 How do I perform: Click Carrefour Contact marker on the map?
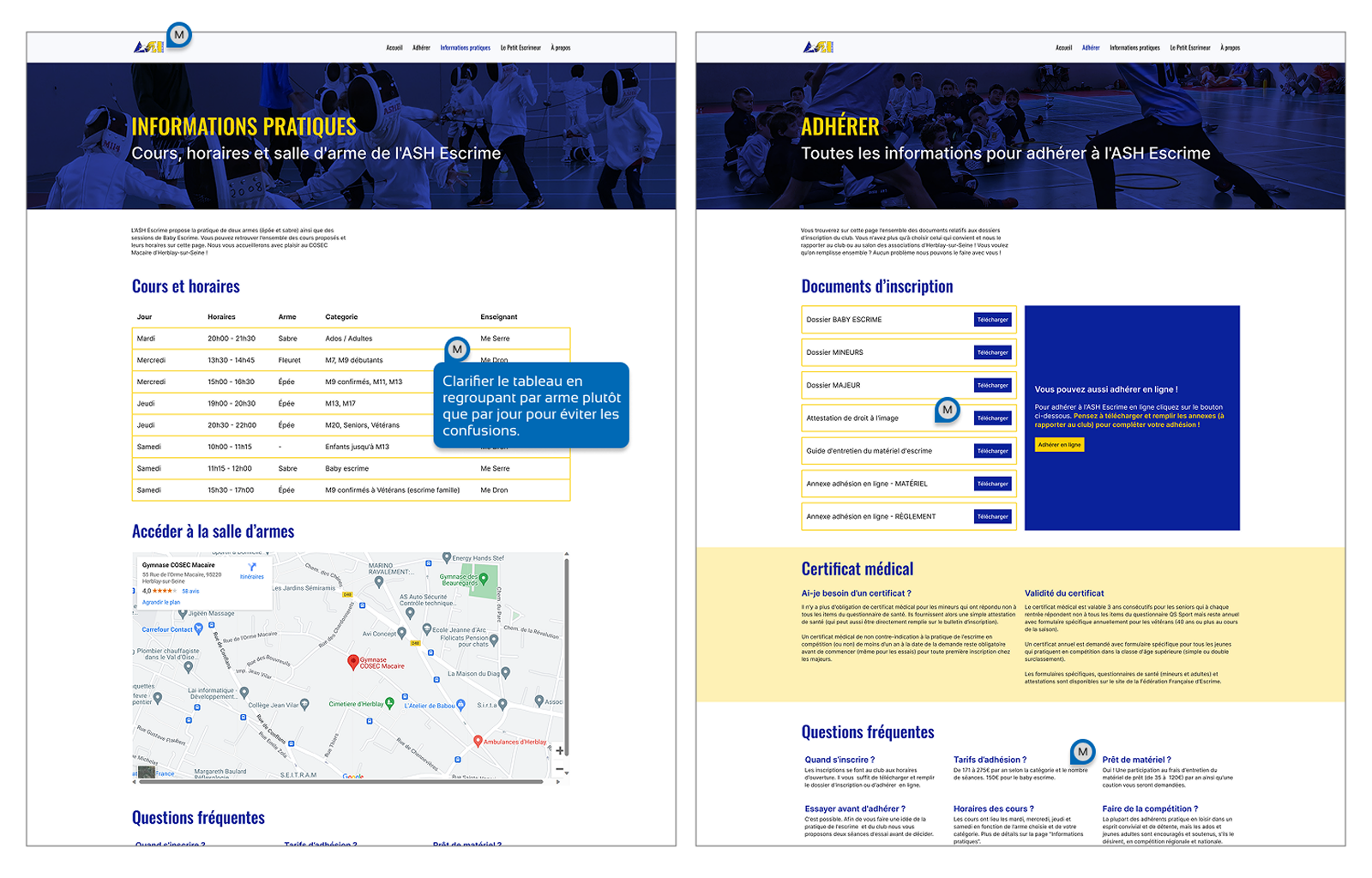coord(199,628)
